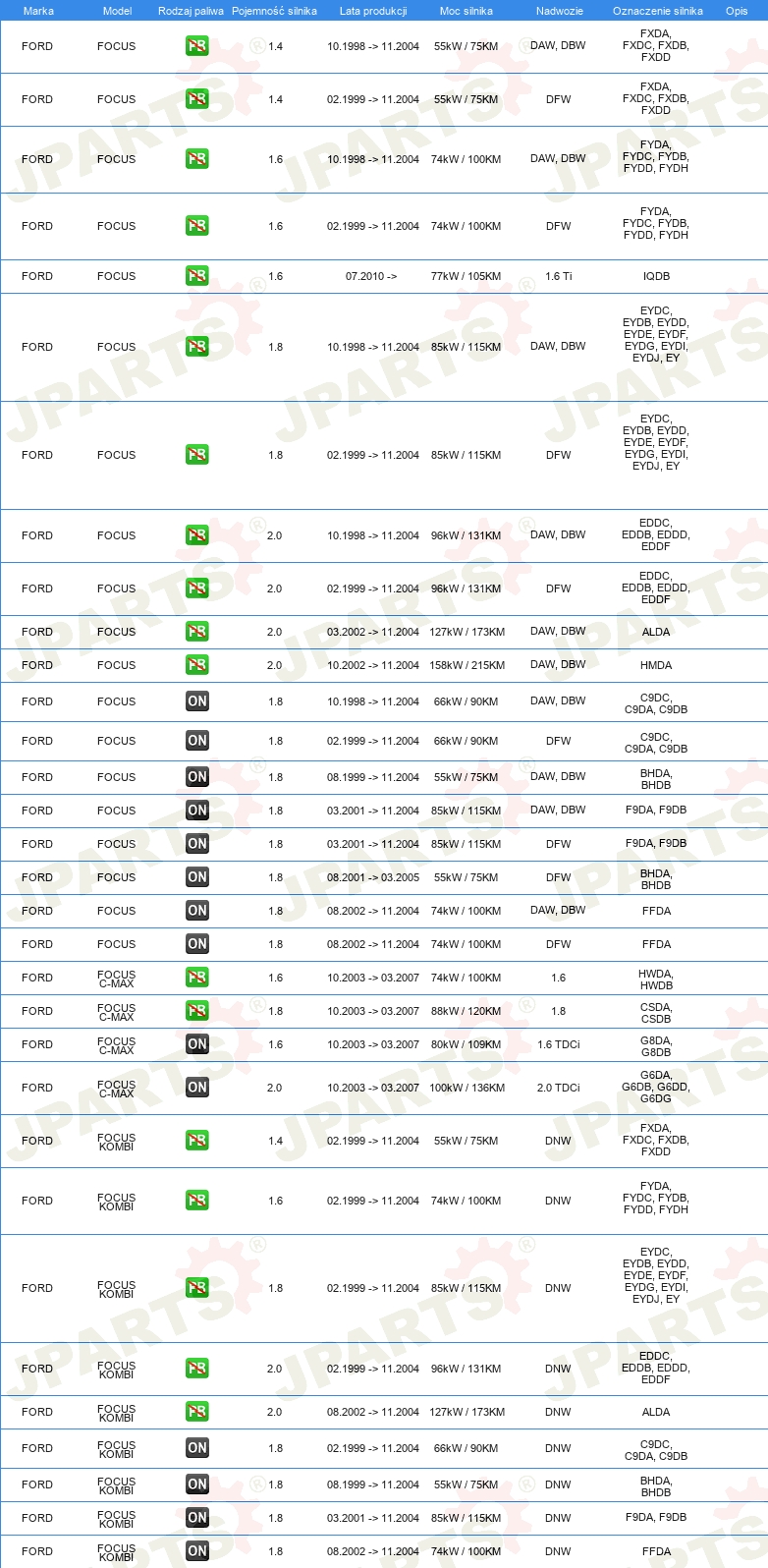Click the diesel ON icon in the 2.0 TDCi row
This screenshot has height=1568, width=768.
tap(197, 1088)
